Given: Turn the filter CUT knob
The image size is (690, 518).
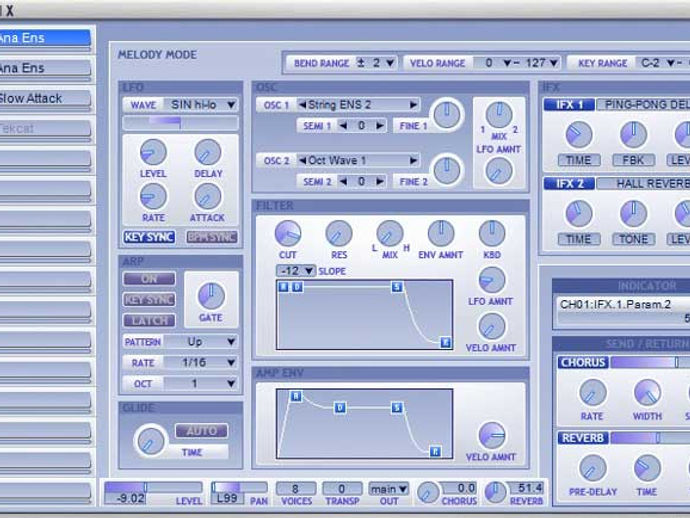Looking at the screenshot, I should pyautogui.click(x=288, y=233).
